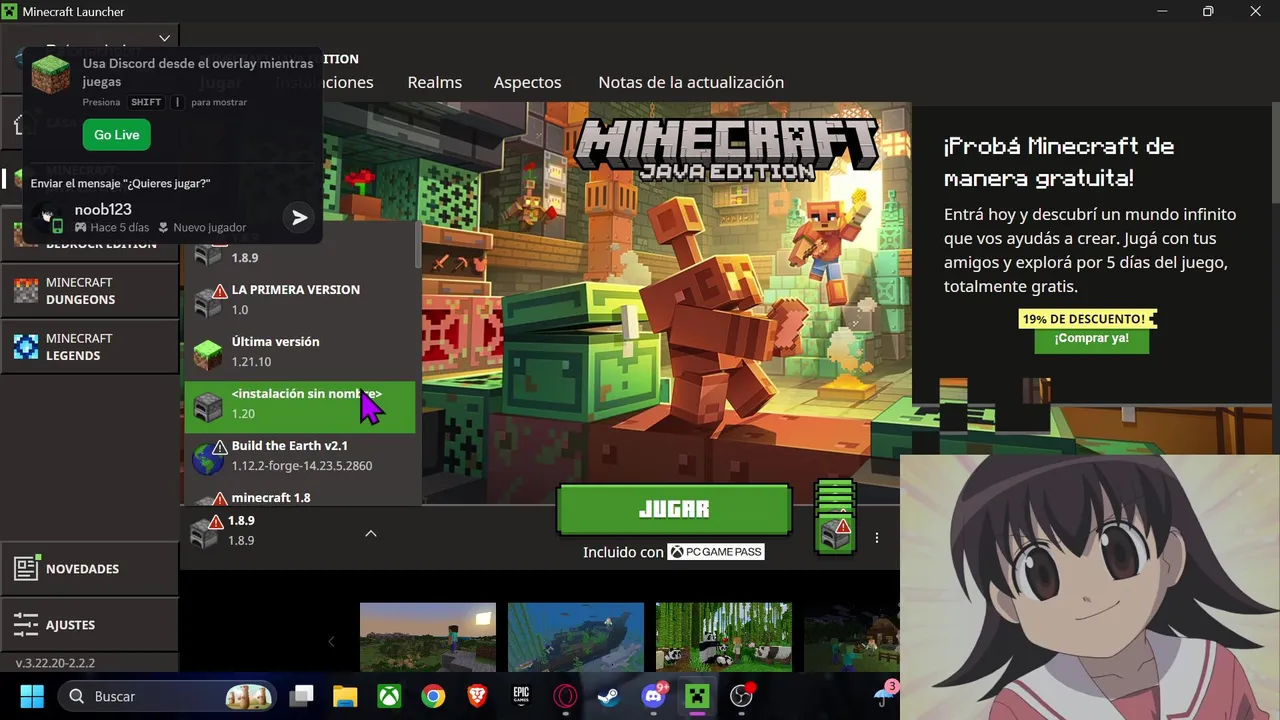
Task: Collapse the installation selector with the chevron
Action: (x=370, y=533)
